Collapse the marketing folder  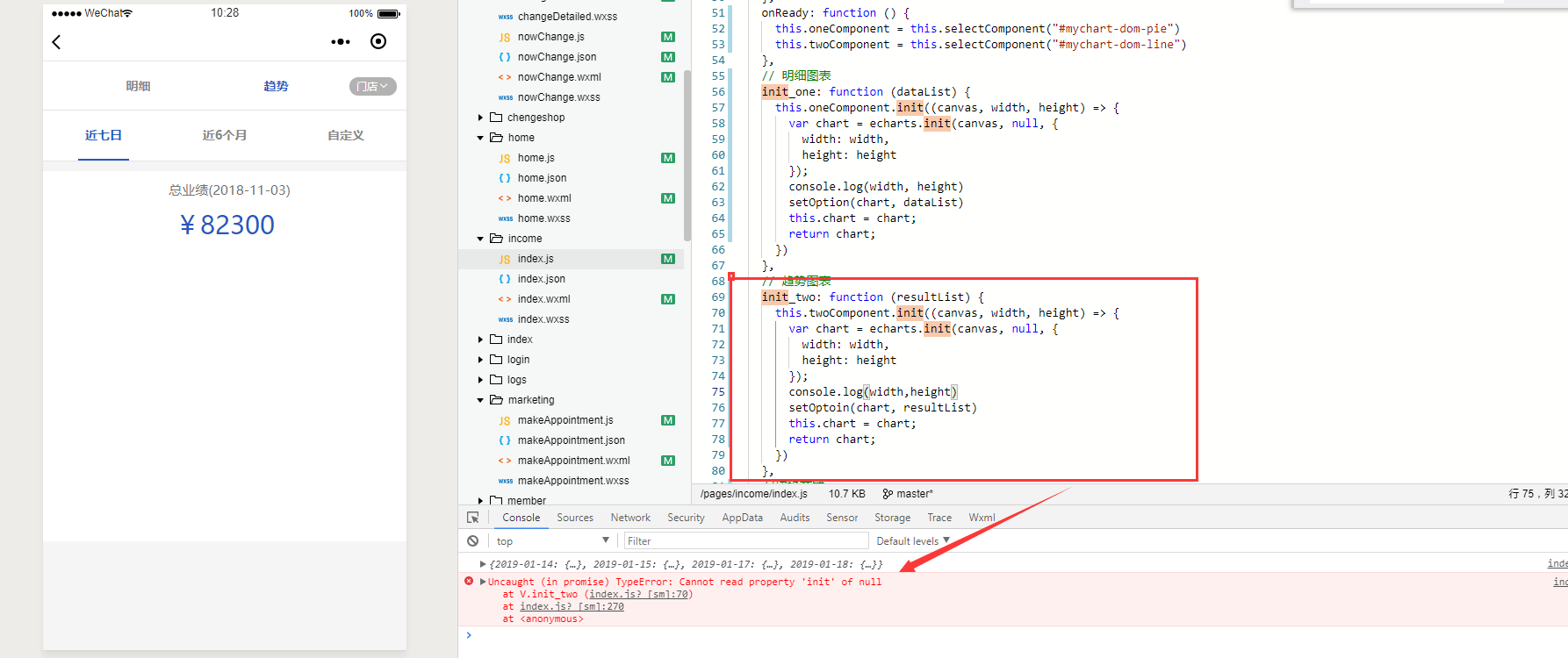click(x=480, y=400)
